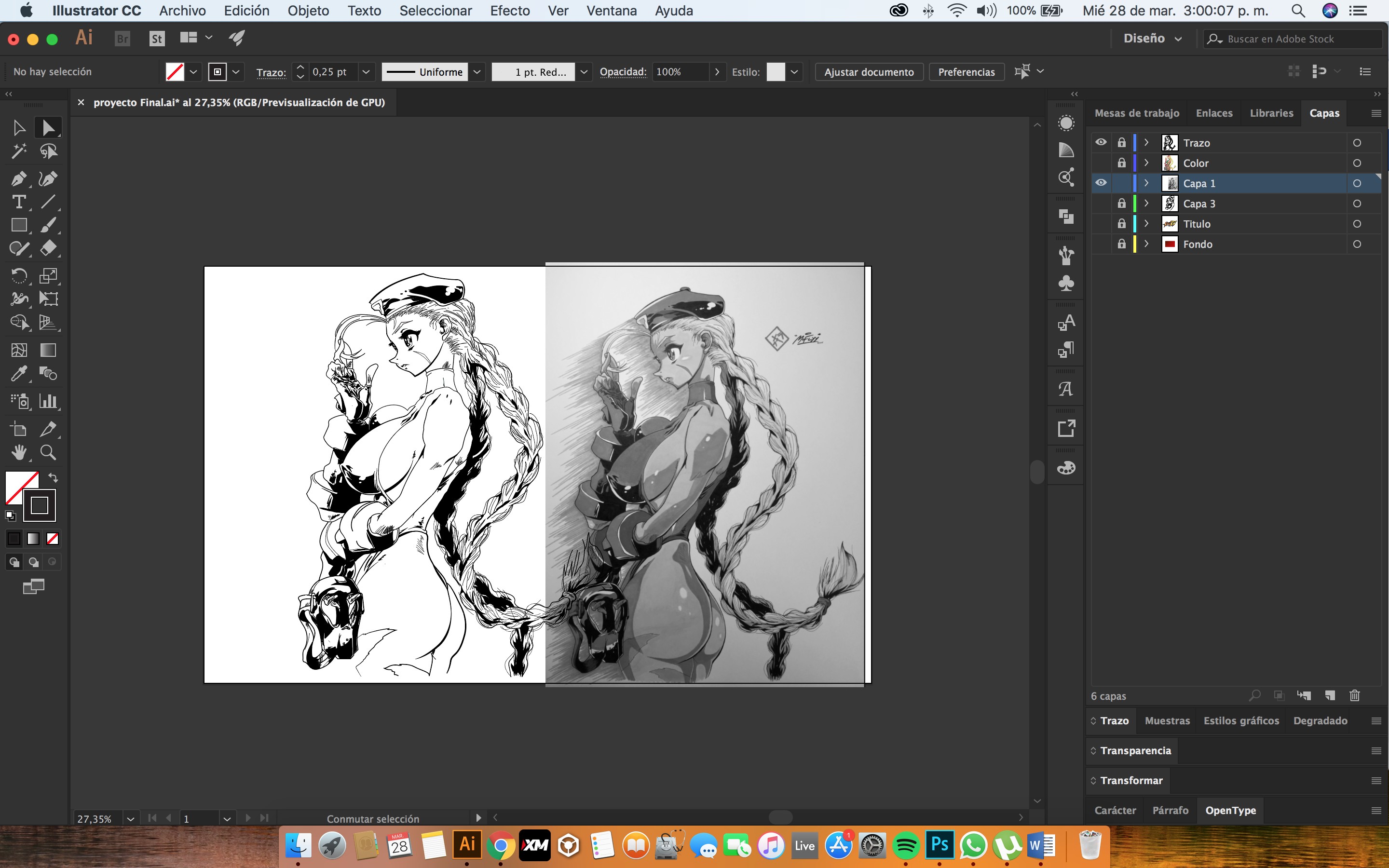Open the Estilo graphic style dropdown

794,72
